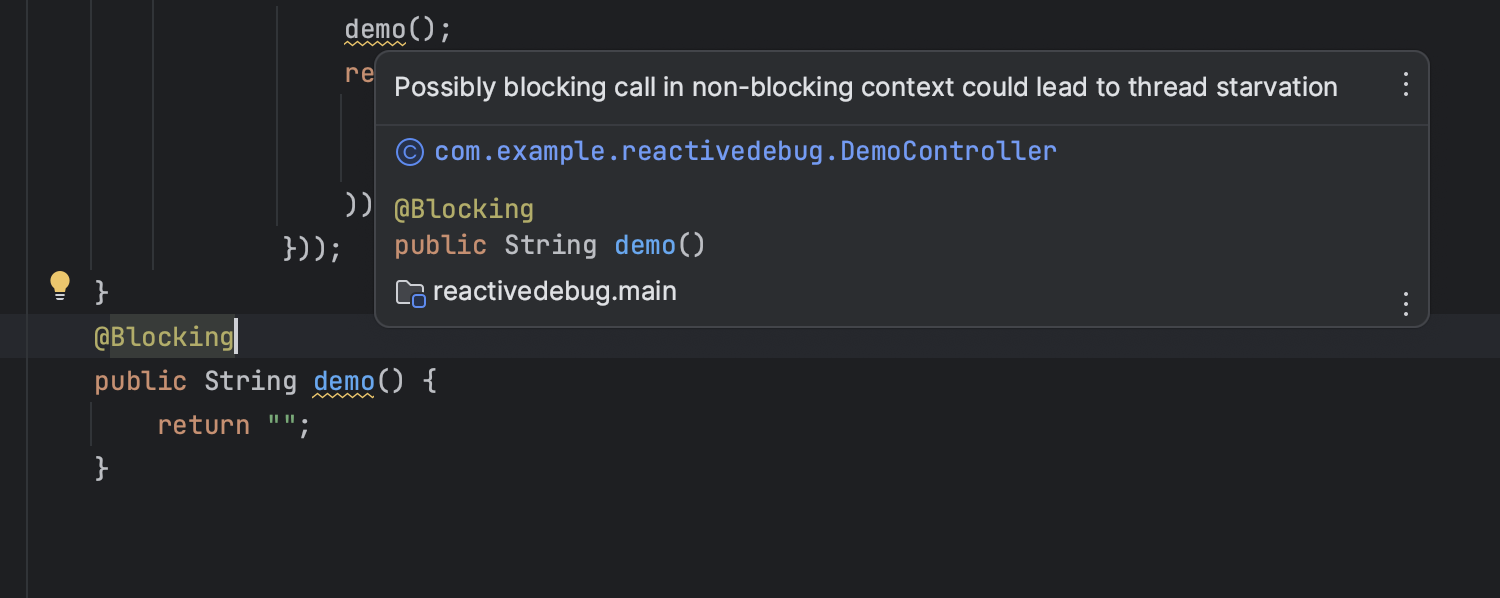The width and height of the screenshot is (1500, 598).
Task: Open the com.example.reactivedebug.DemoController link
Action: [745, 152]
